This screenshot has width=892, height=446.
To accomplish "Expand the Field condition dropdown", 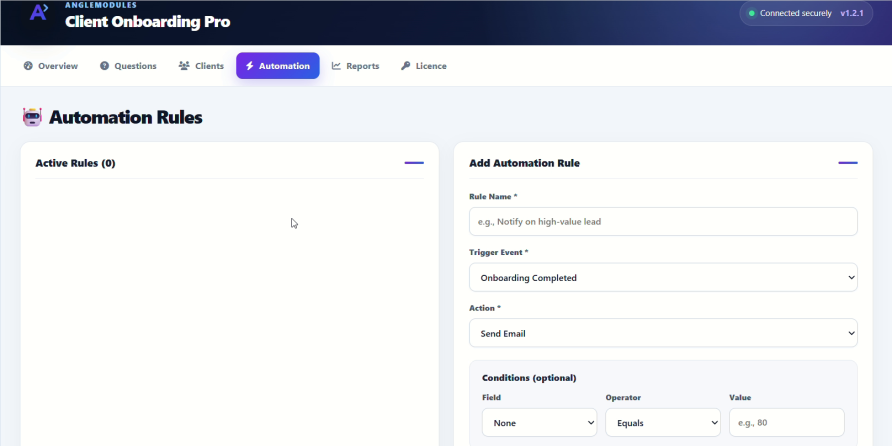I will (539, 423).
